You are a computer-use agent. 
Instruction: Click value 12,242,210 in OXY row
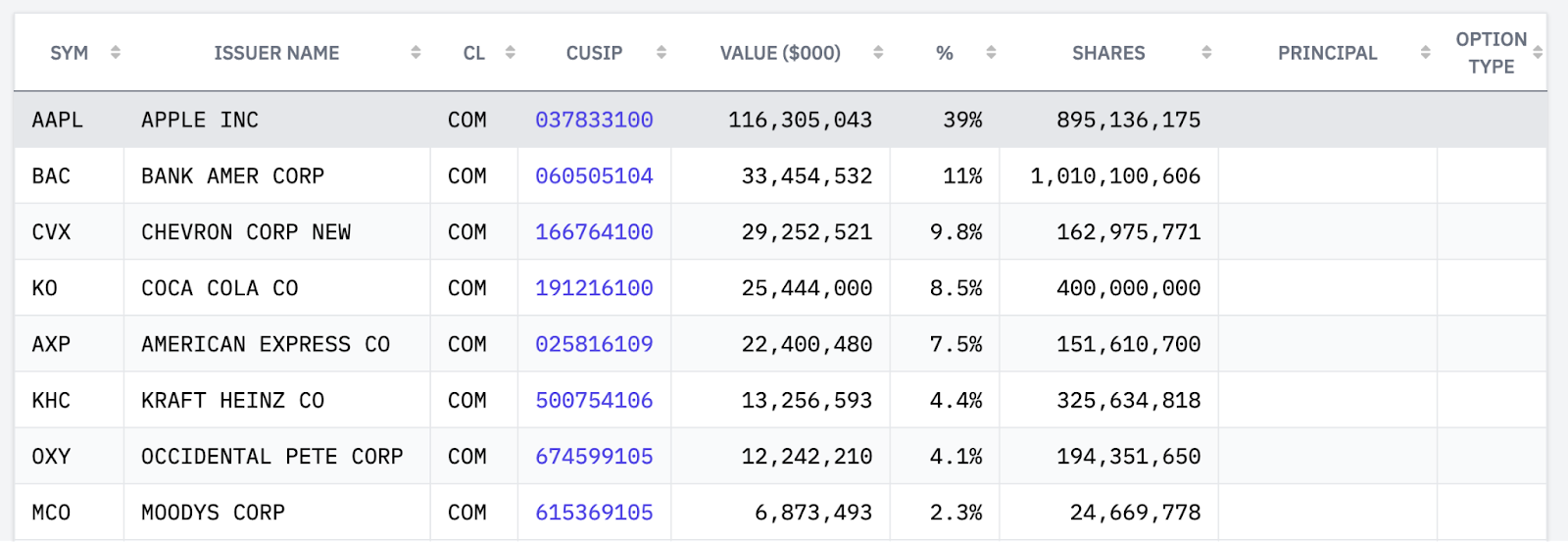[807, 456]
